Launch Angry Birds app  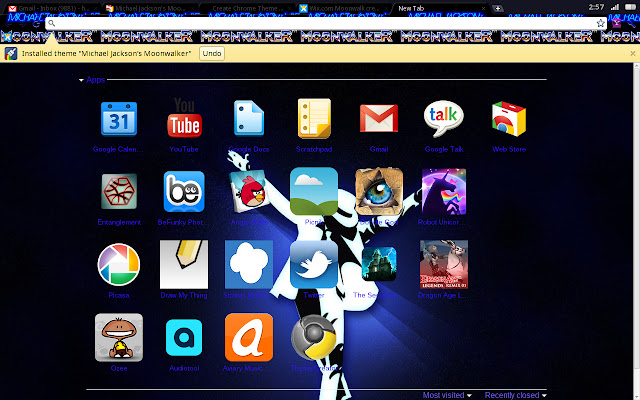(249, 191)
